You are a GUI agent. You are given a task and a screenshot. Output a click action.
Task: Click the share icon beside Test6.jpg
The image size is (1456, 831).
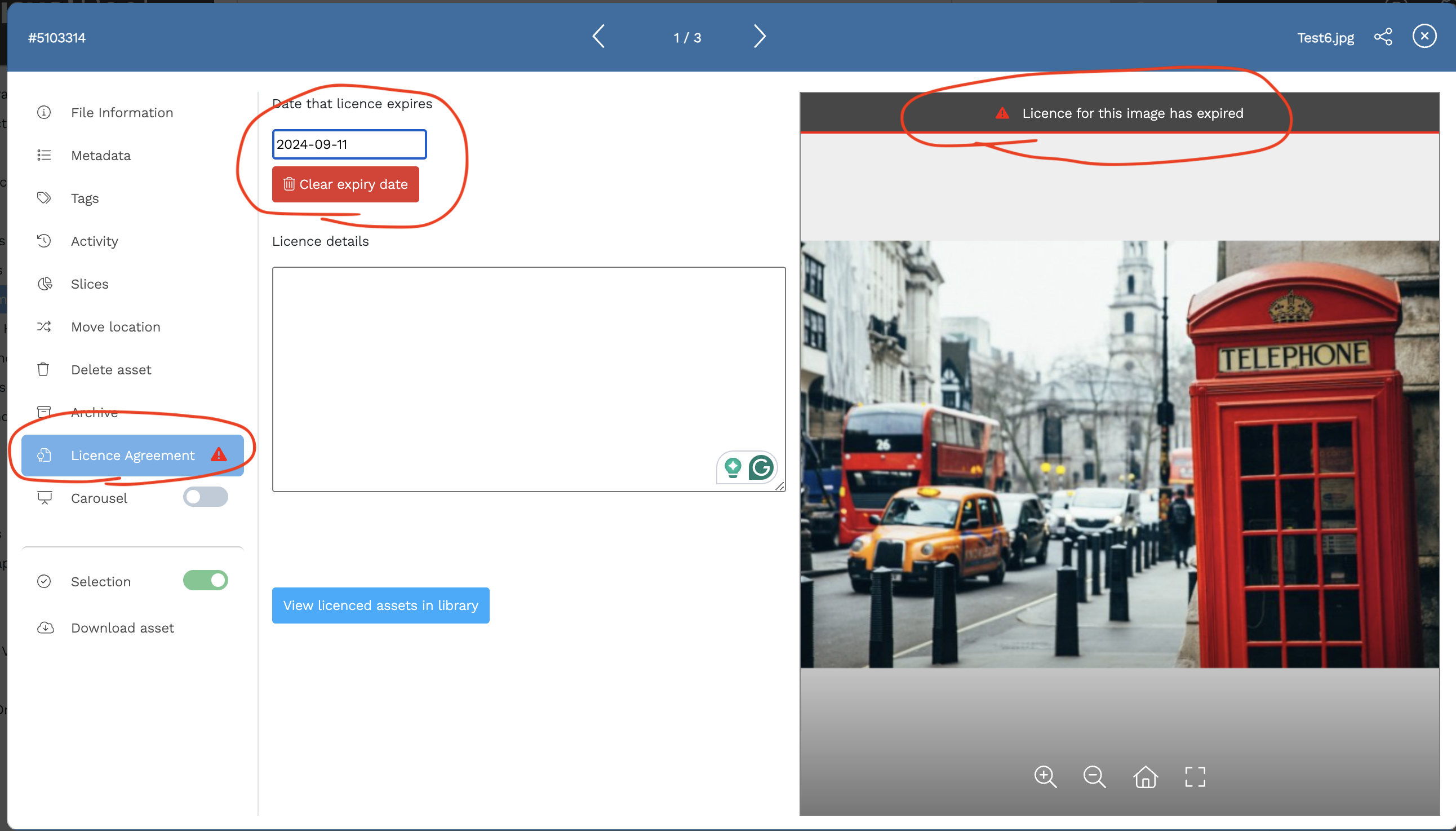(x=1382, y=37)
